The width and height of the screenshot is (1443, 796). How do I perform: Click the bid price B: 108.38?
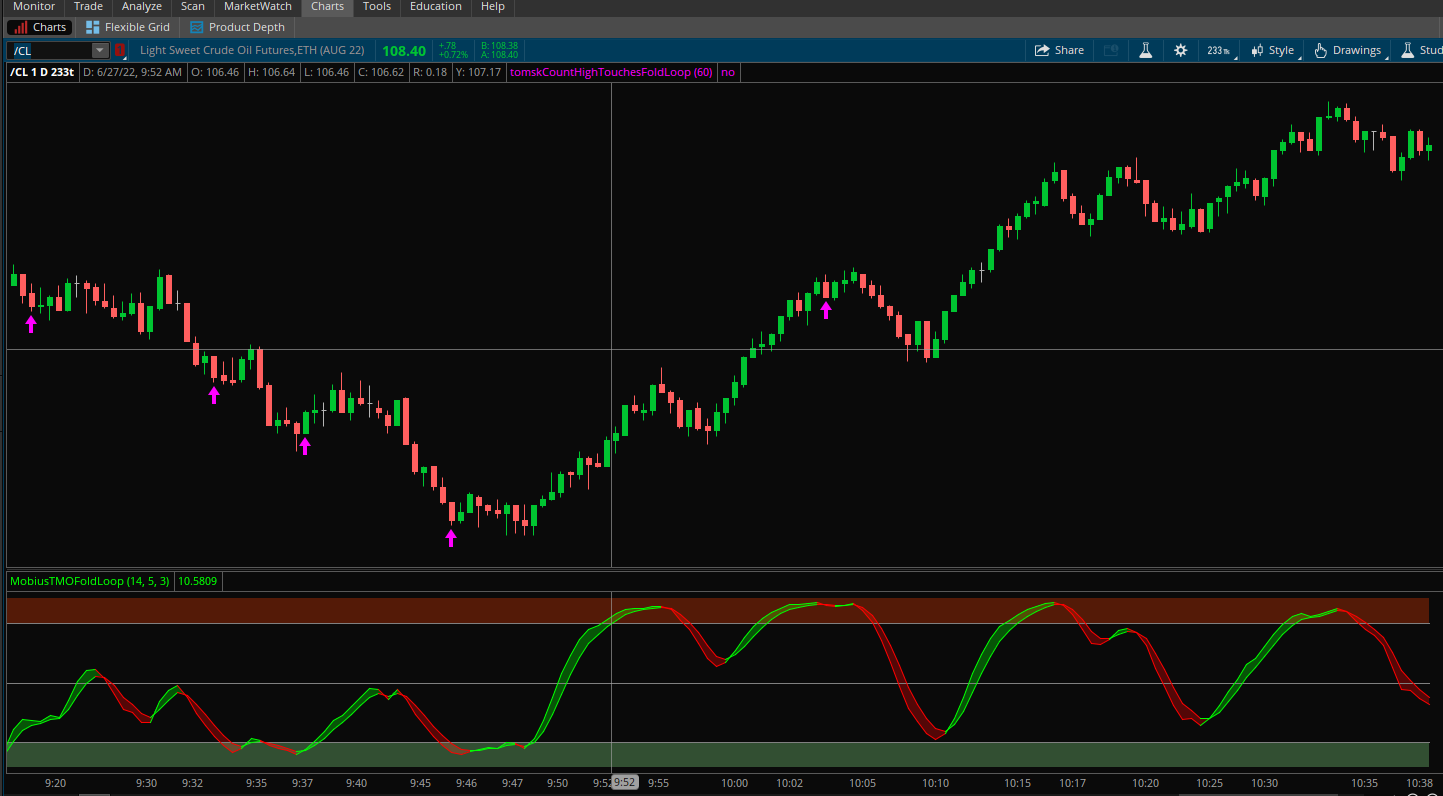[499, 45]
